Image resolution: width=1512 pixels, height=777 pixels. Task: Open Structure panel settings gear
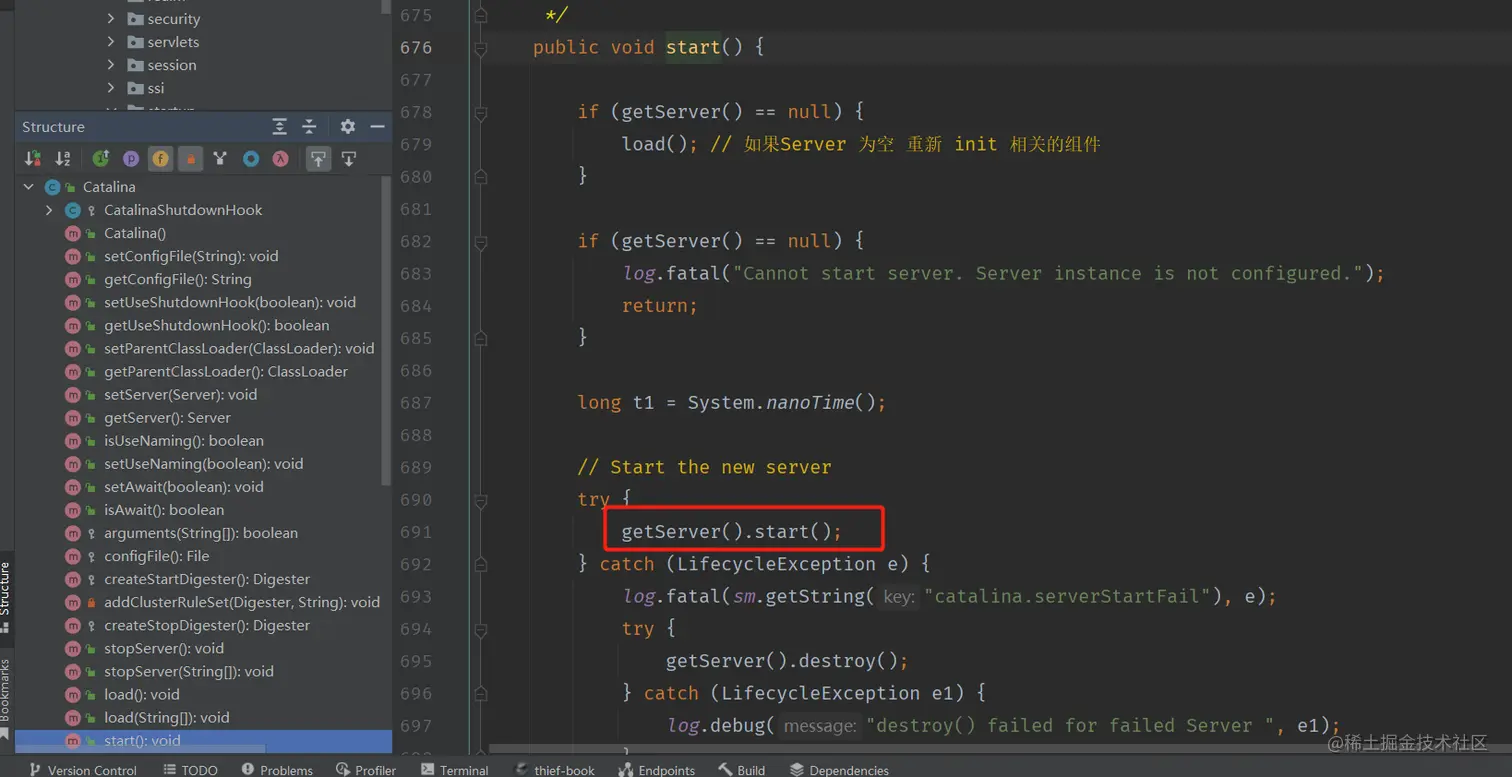click(347, 126)
